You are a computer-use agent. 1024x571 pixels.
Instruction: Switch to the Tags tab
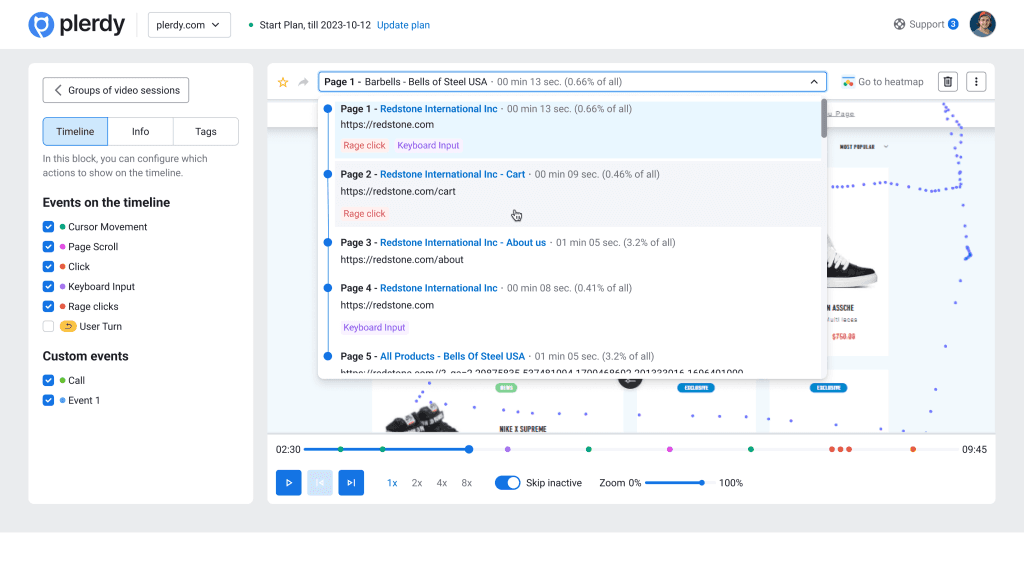[205, 132]
